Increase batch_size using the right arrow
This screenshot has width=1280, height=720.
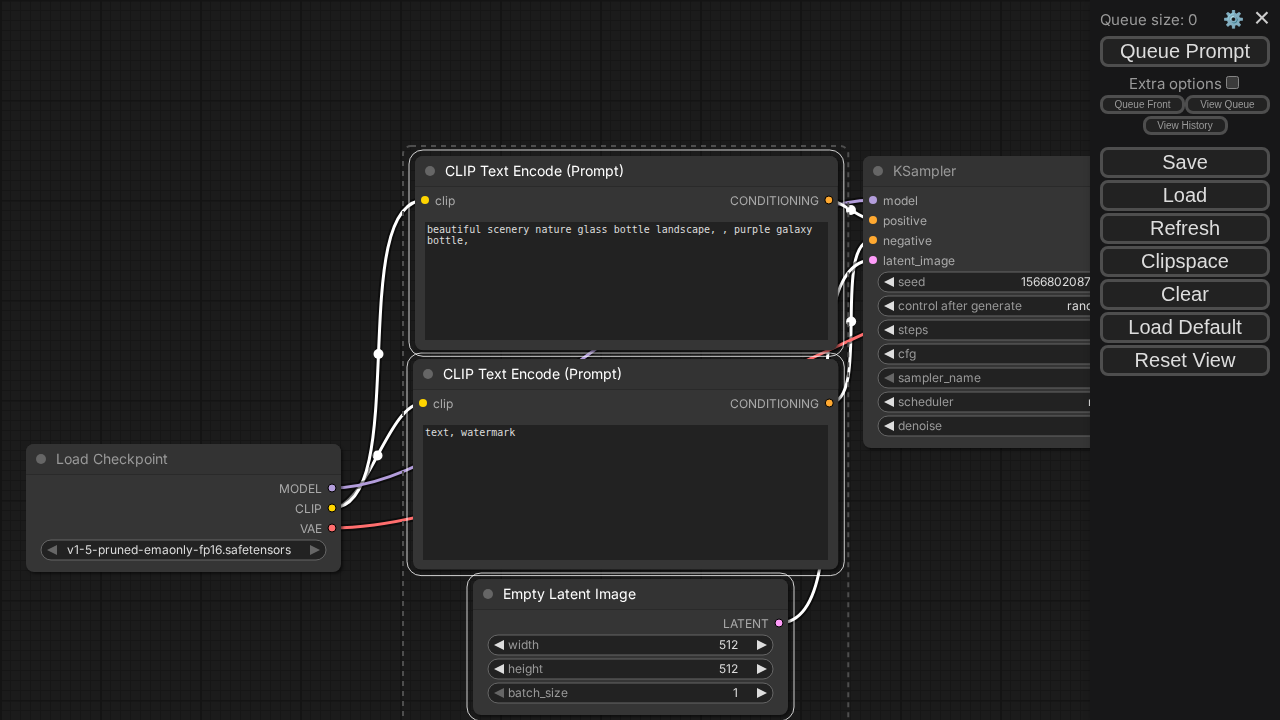pyautogui.click(x=761, y=693)
